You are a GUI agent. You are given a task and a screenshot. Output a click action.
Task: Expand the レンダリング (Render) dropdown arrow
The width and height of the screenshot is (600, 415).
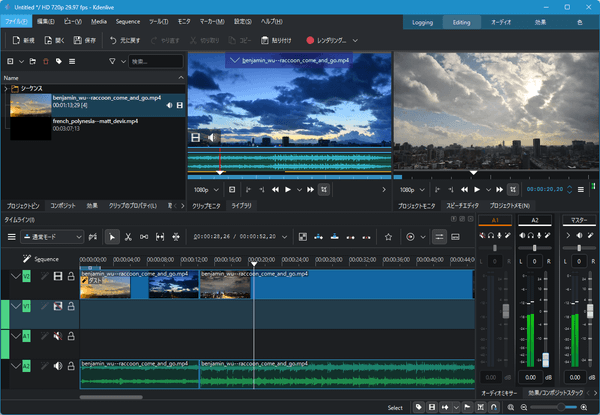354,40
